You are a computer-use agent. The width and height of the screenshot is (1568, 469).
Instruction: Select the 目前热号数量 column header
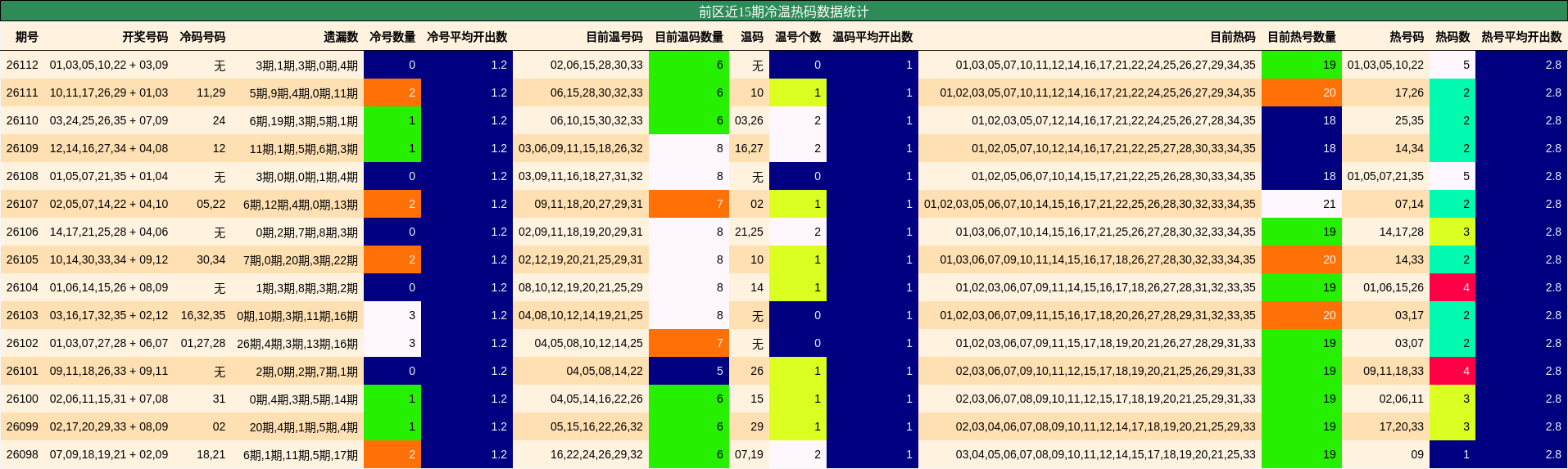click(x=1302, y=37)
